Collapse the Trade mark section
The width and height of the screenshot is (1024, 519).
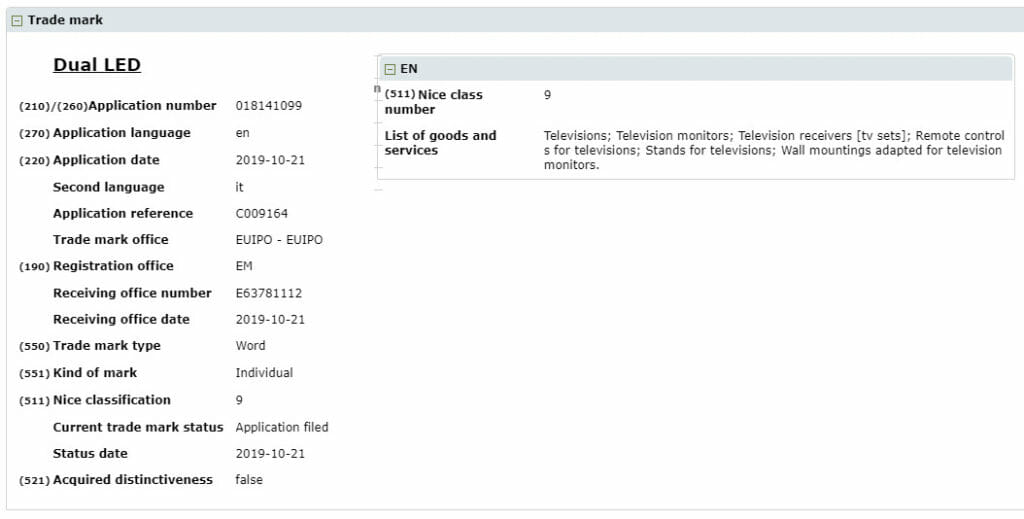(17, 21)
